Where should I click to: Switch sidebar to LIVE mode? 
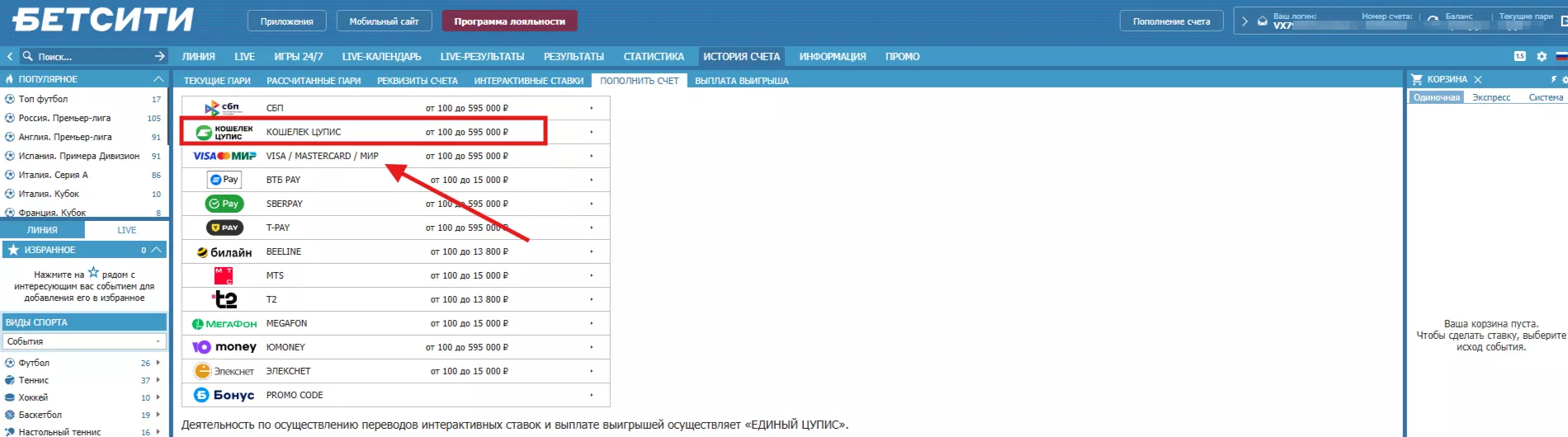coord(127,230)
